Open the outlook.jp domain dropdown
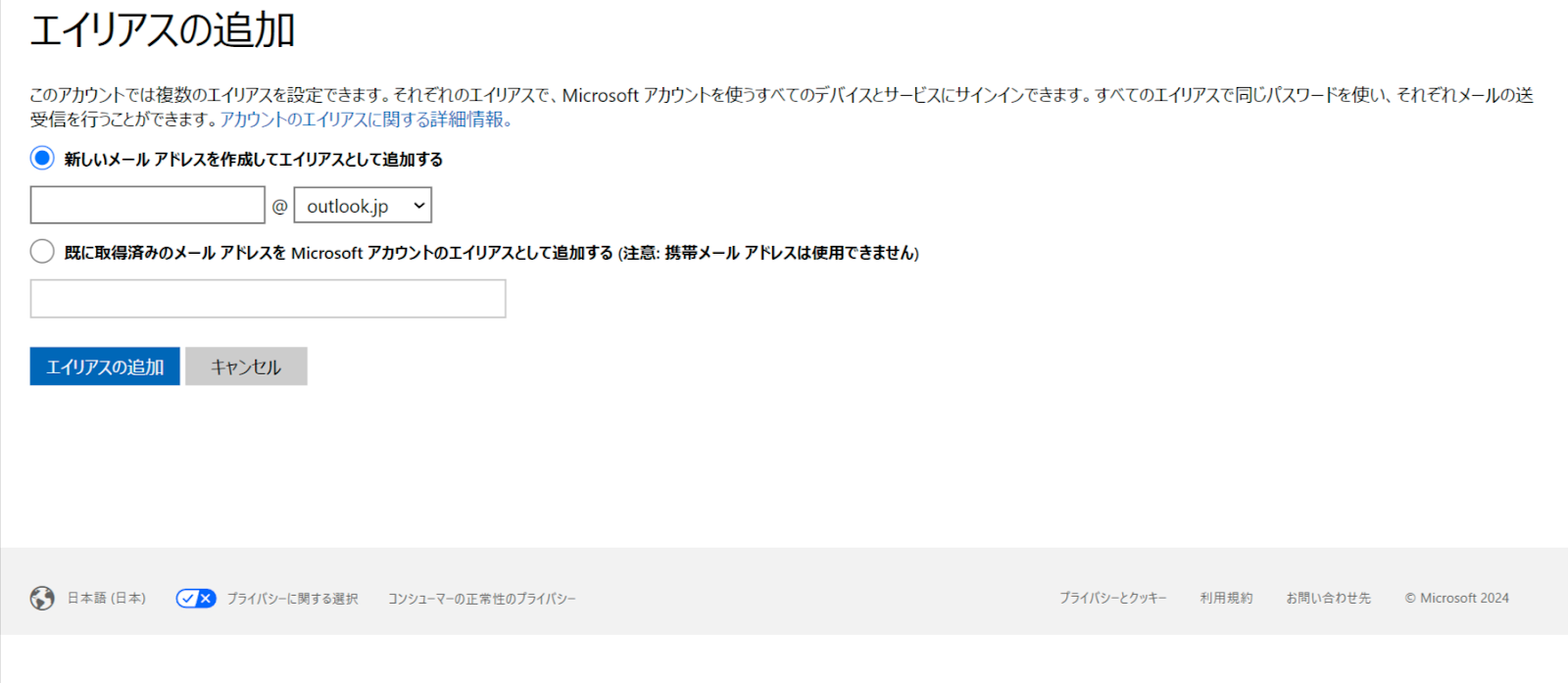Viewport: 1568px width, 683px height. 363,206
